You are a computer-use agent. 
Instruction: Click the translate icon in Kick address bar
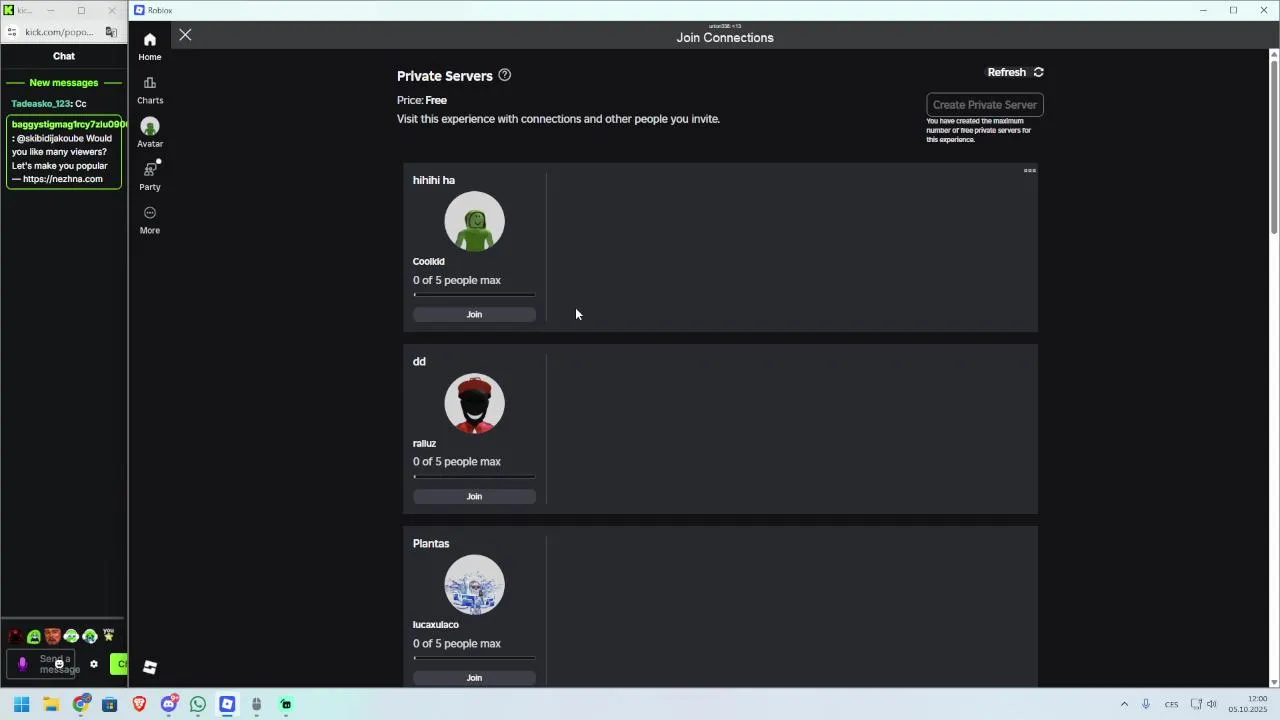111,32
